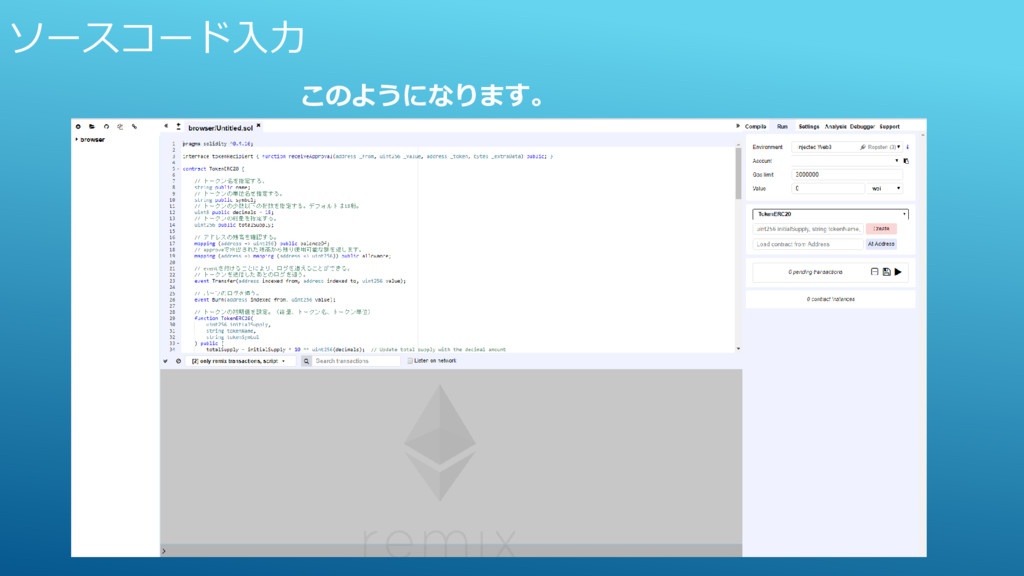Open the Account dropdown
The height and width of the screenshot is (576, 1024).
tap(847, 161)
